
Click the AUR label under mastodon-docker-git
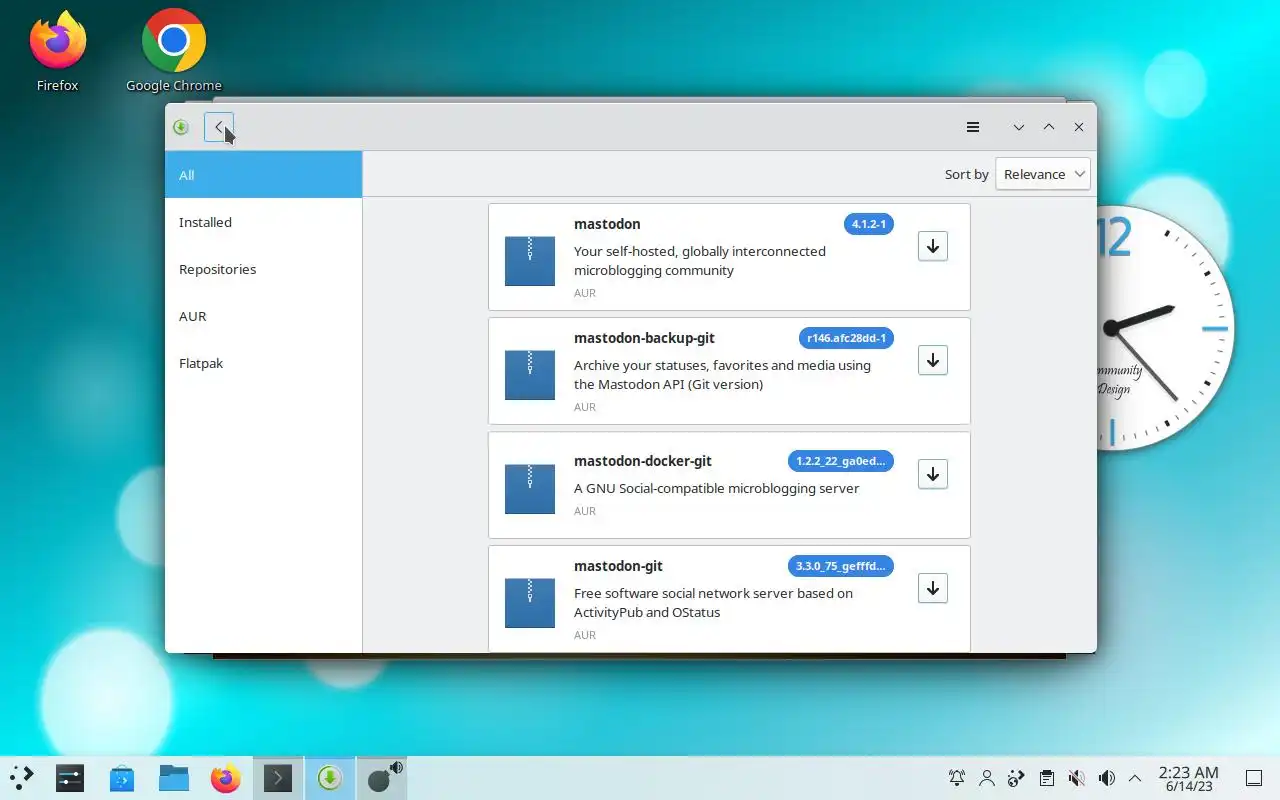585,511
